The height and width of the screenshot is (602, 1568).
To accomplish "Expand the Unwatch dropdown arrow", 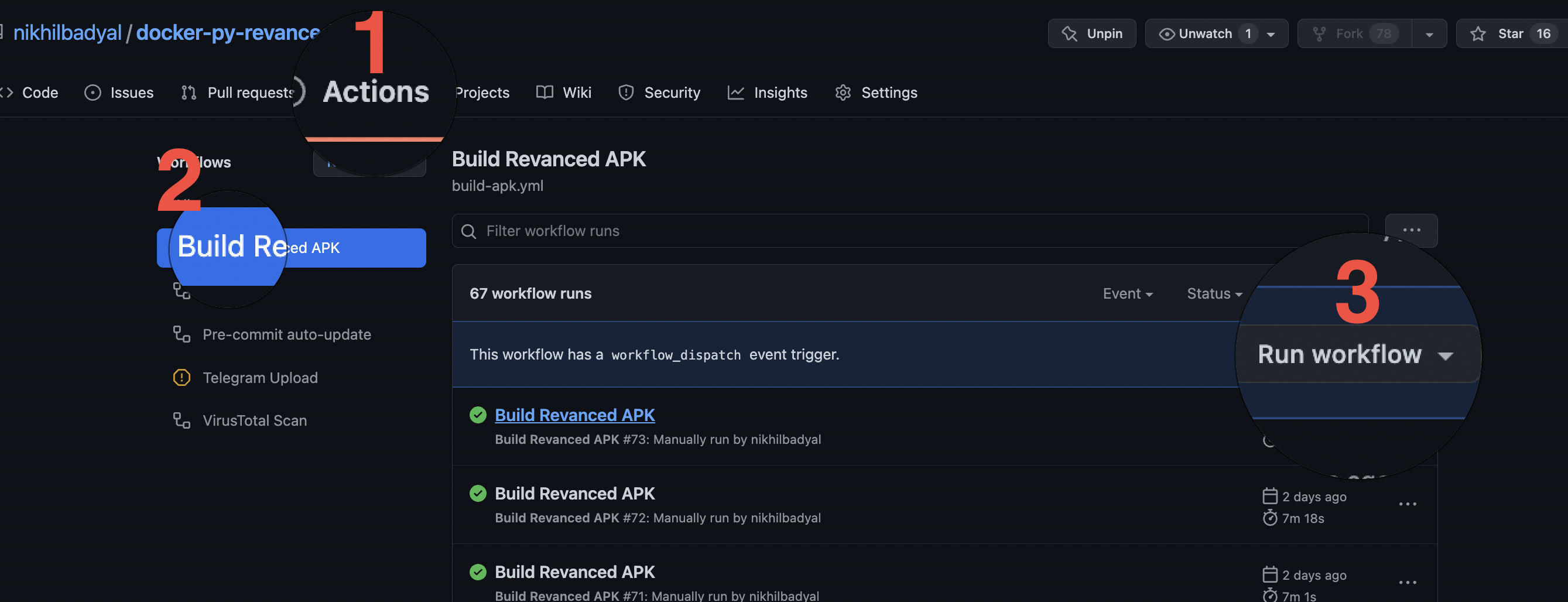I will click(1271, 35).
